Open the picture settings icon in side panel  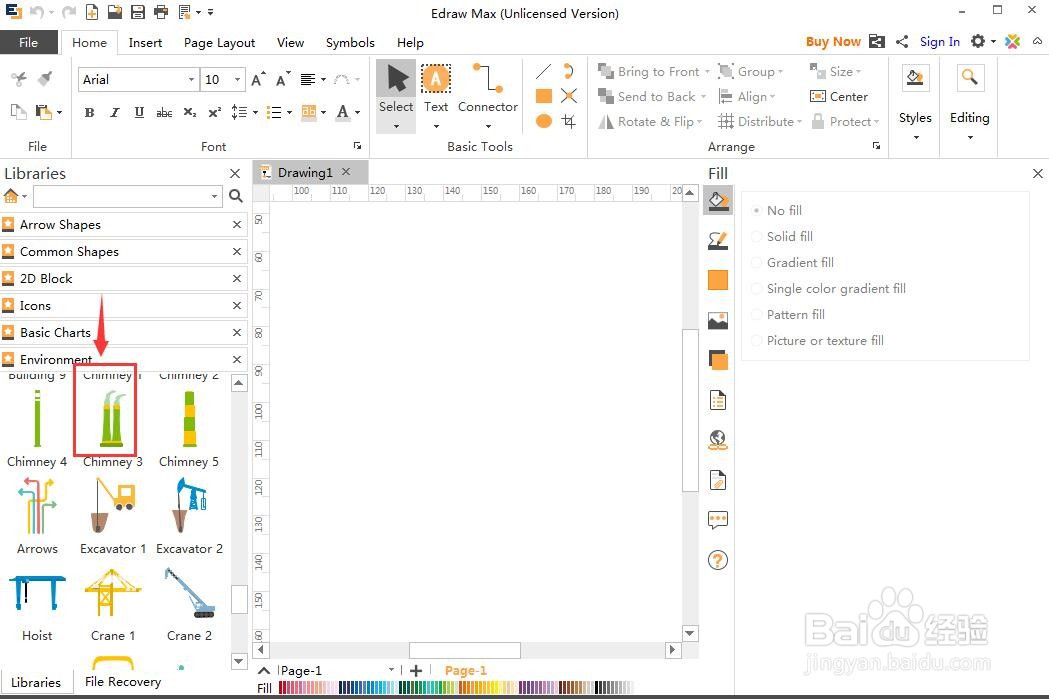(x=718, y=320)
